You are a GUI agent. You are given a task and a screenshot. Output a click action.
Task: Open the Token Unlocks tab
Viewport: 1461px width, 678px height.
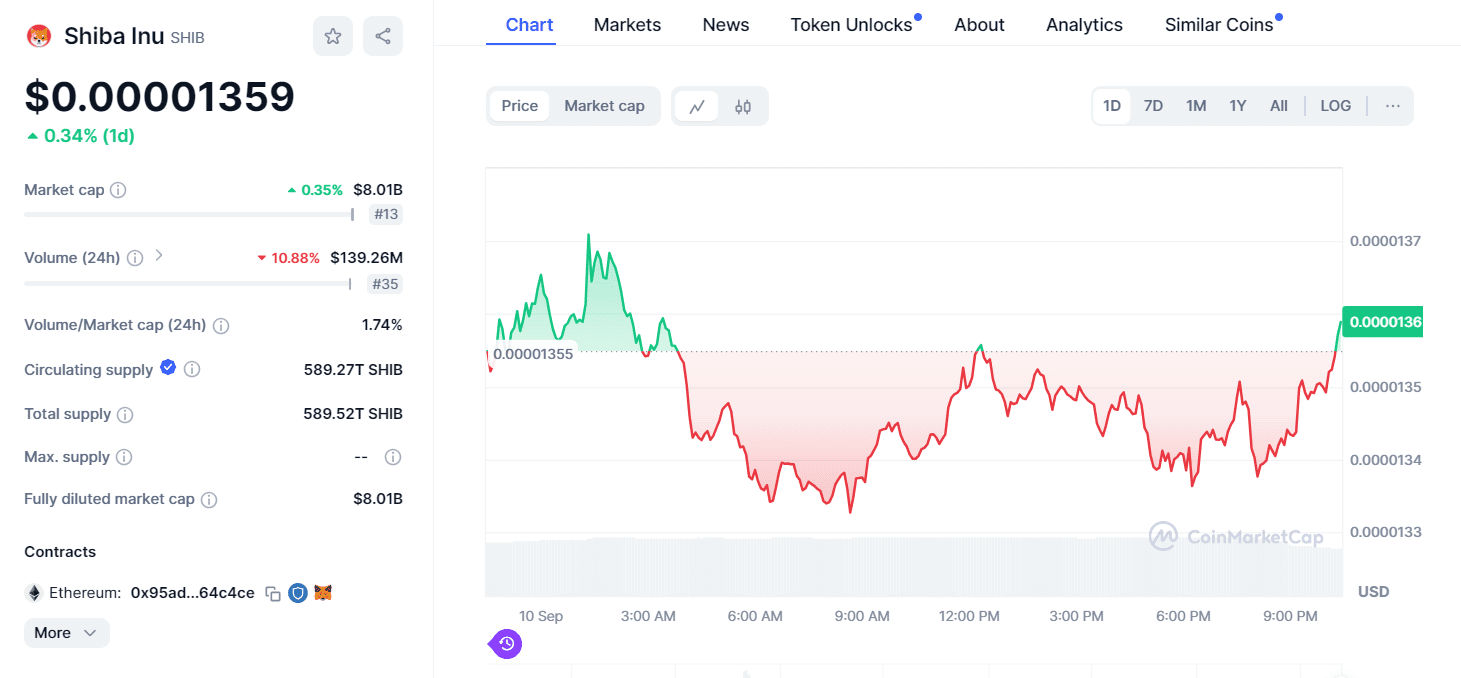coord(852,24)
